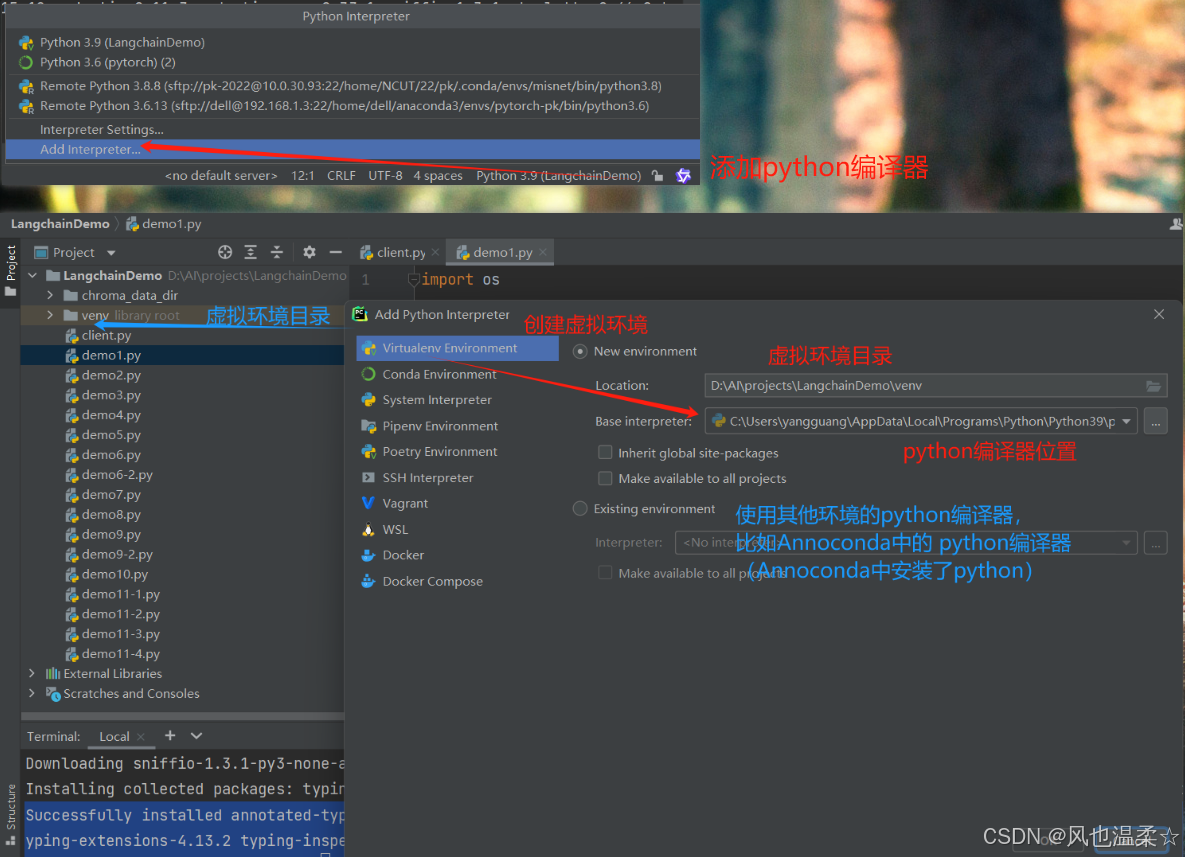Click browse button next to Base interpreter
This screenshot has width=1185, height=857.
pos(1156,421)
